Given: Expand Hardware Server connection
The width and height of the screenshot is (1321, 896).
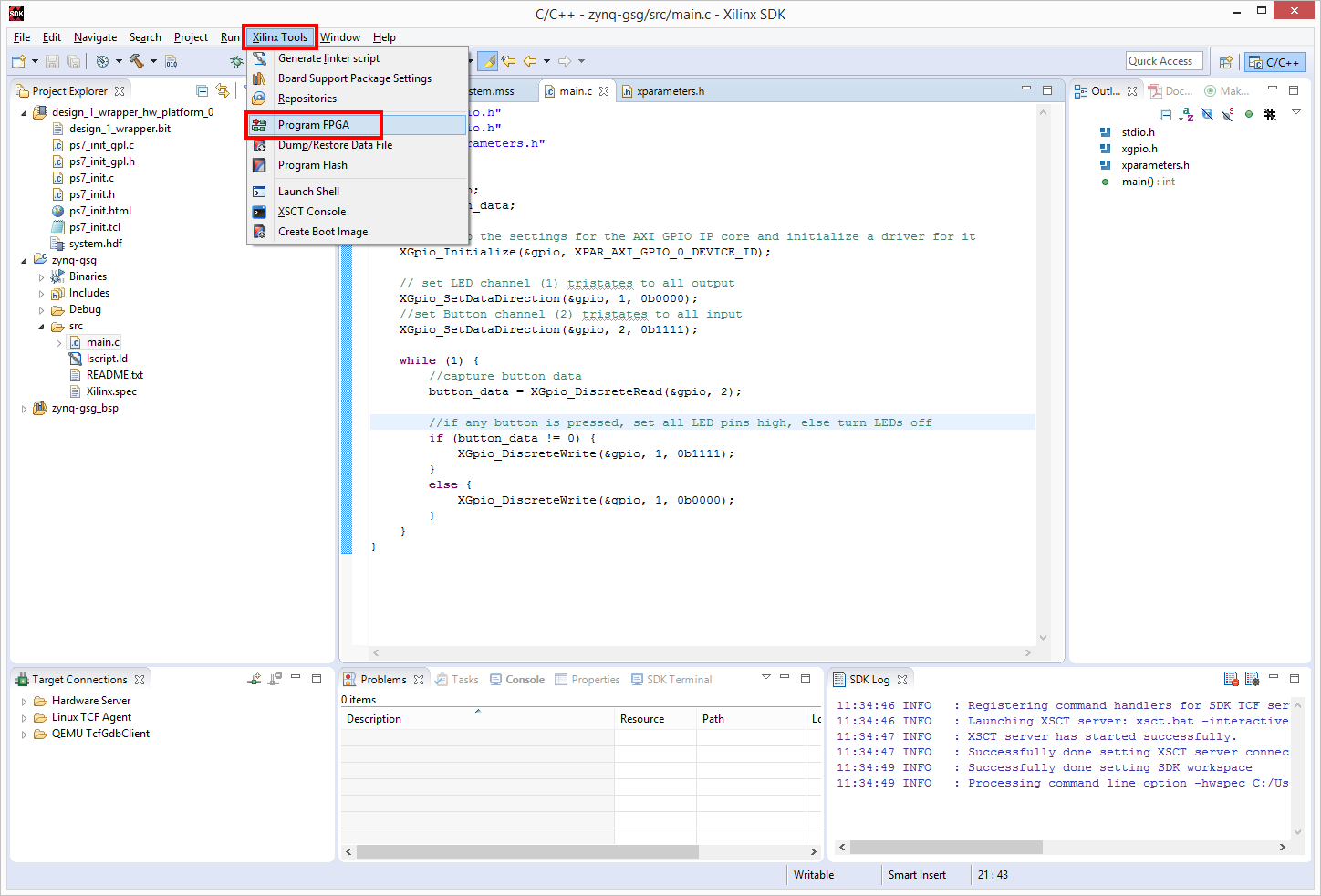Looking at the screenshot, I should pos(24,701).
